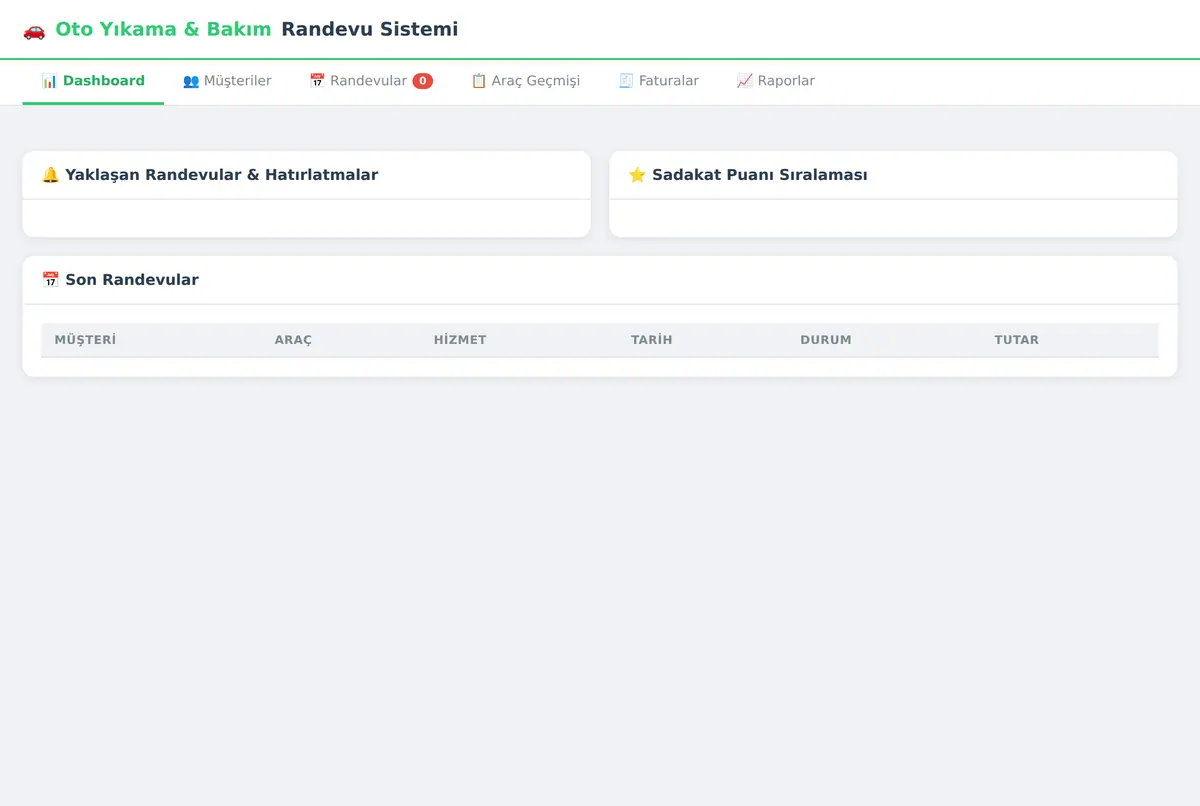1200x806 pixels.
Task: Click the Dashboard bar chart icon
Action: [x=49, y=81]
